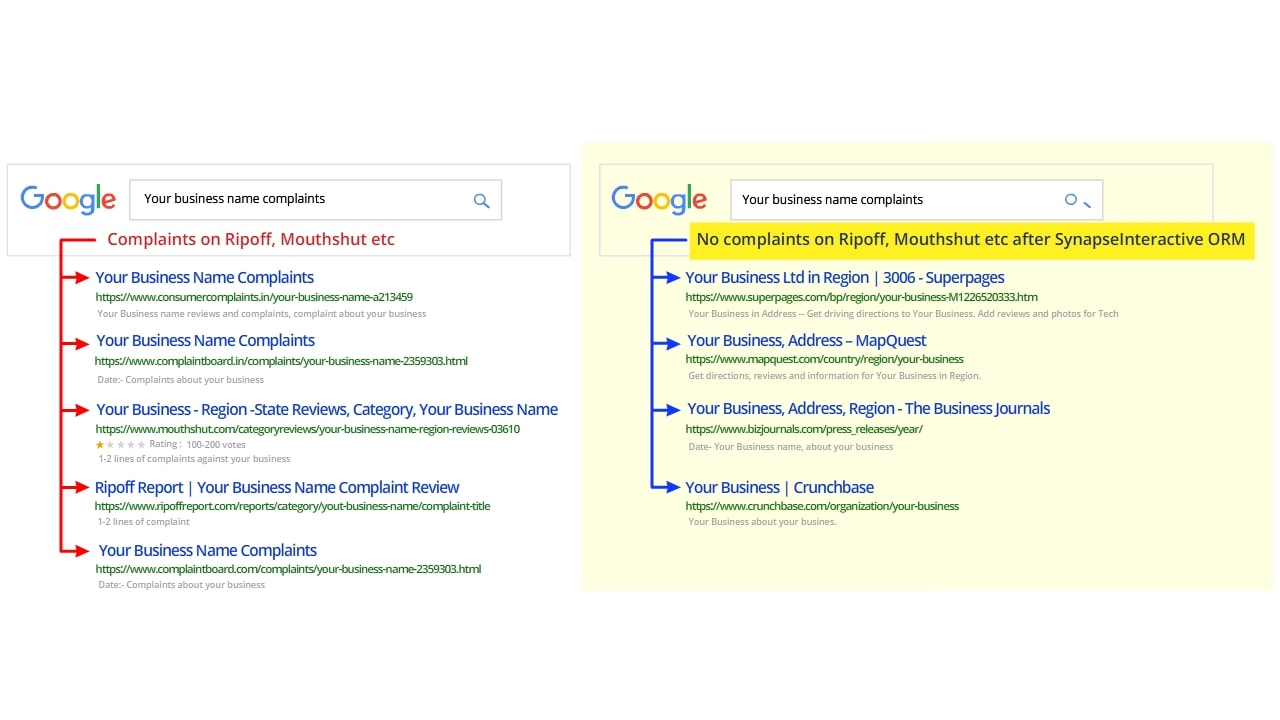Screen dimensions: 1280x720
Task: Open the mouthshut Region-State Reviews result
Action: [327, 409]
